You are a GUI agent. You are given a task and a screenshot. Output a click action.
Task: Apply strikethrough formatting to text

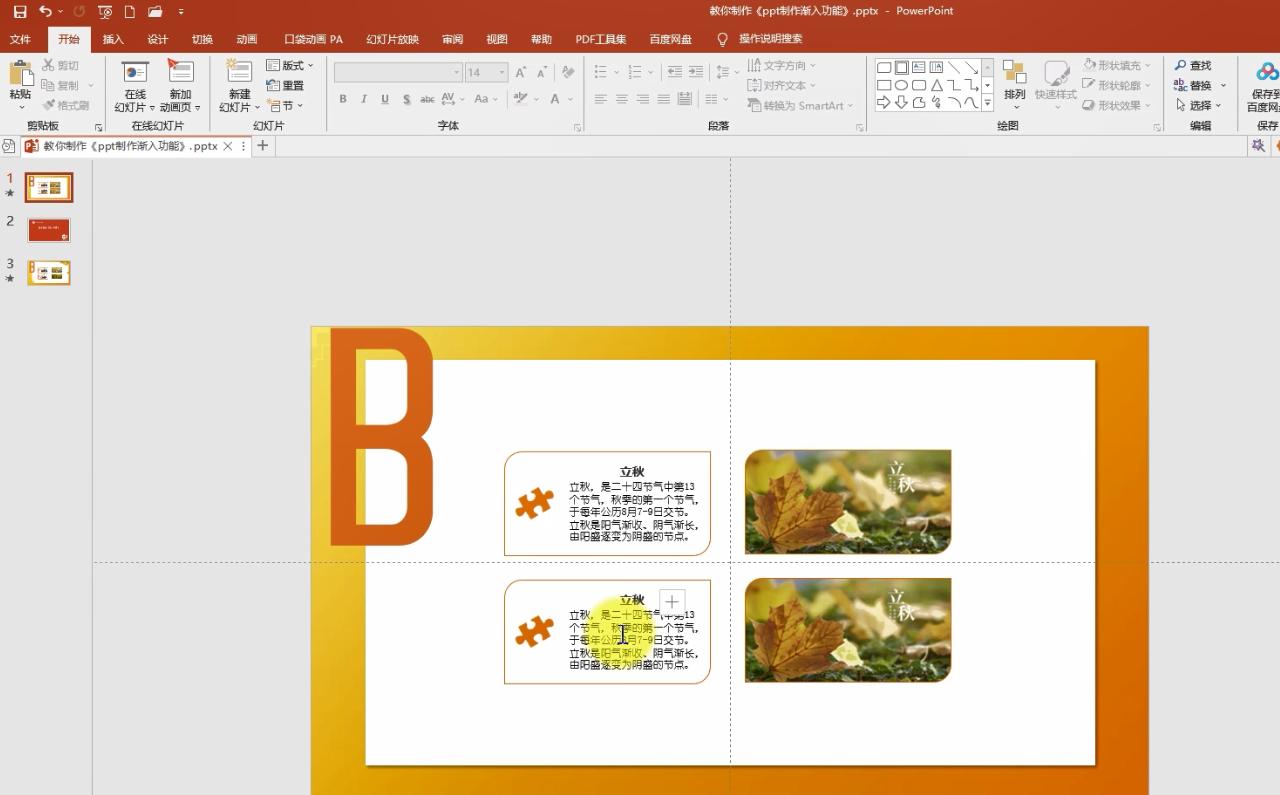[x=426, y=99]
